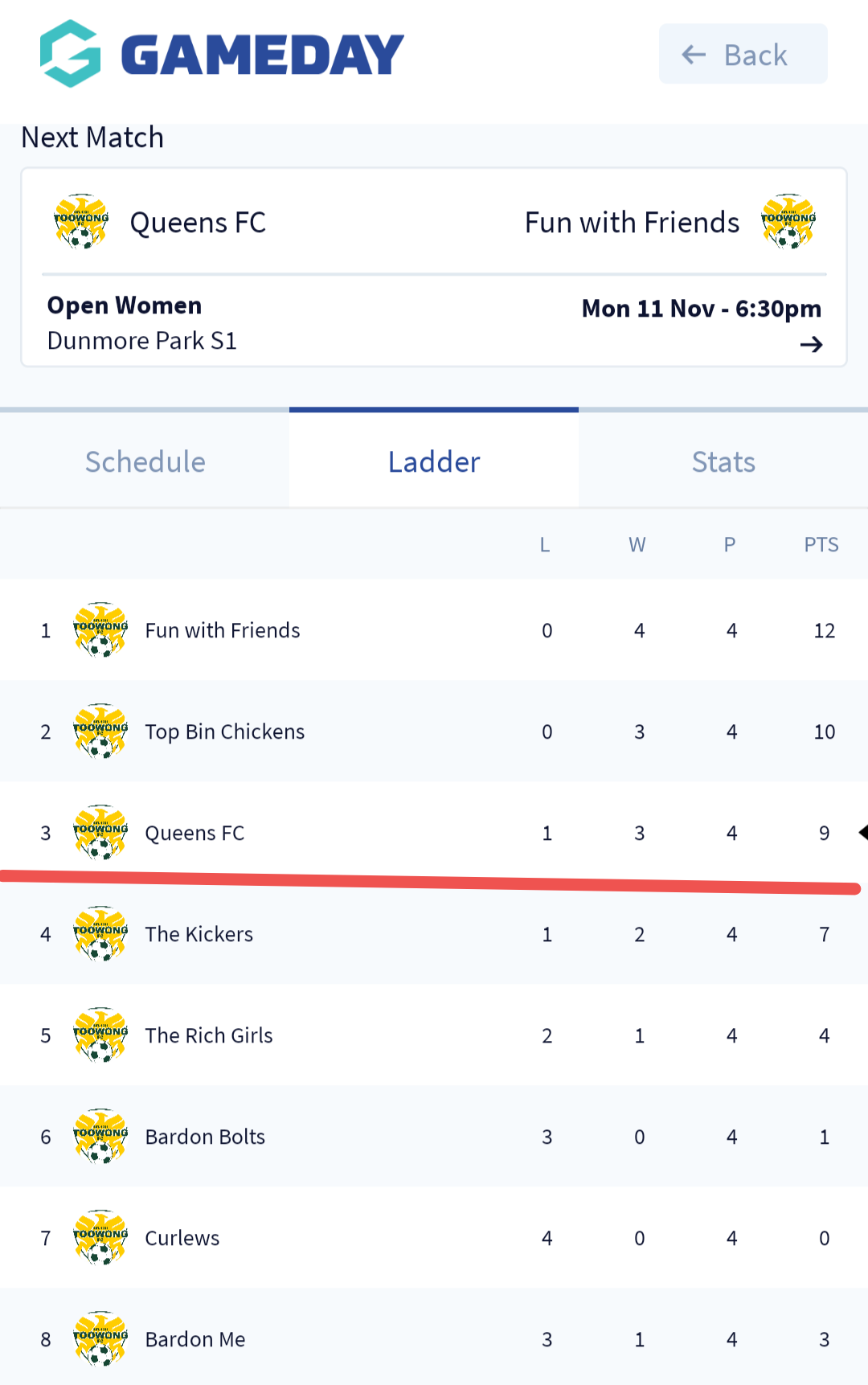Select the Ladder tab
Viewport: 868px width, 1385px height.
click(434, 461)
